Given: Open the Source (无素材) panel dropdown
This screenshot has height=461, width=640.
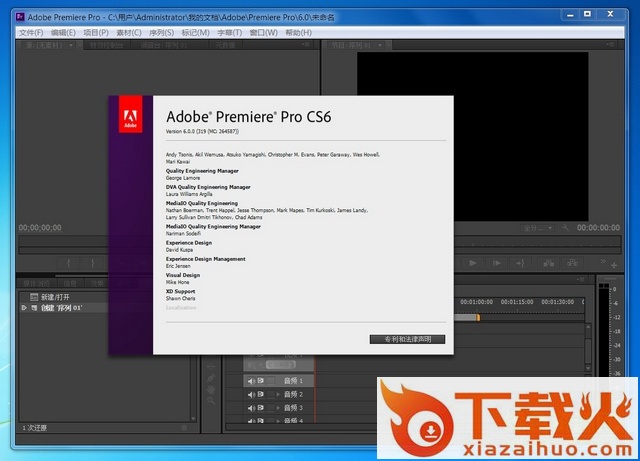Looking at the screenshot, I should [x=71, y=45].
